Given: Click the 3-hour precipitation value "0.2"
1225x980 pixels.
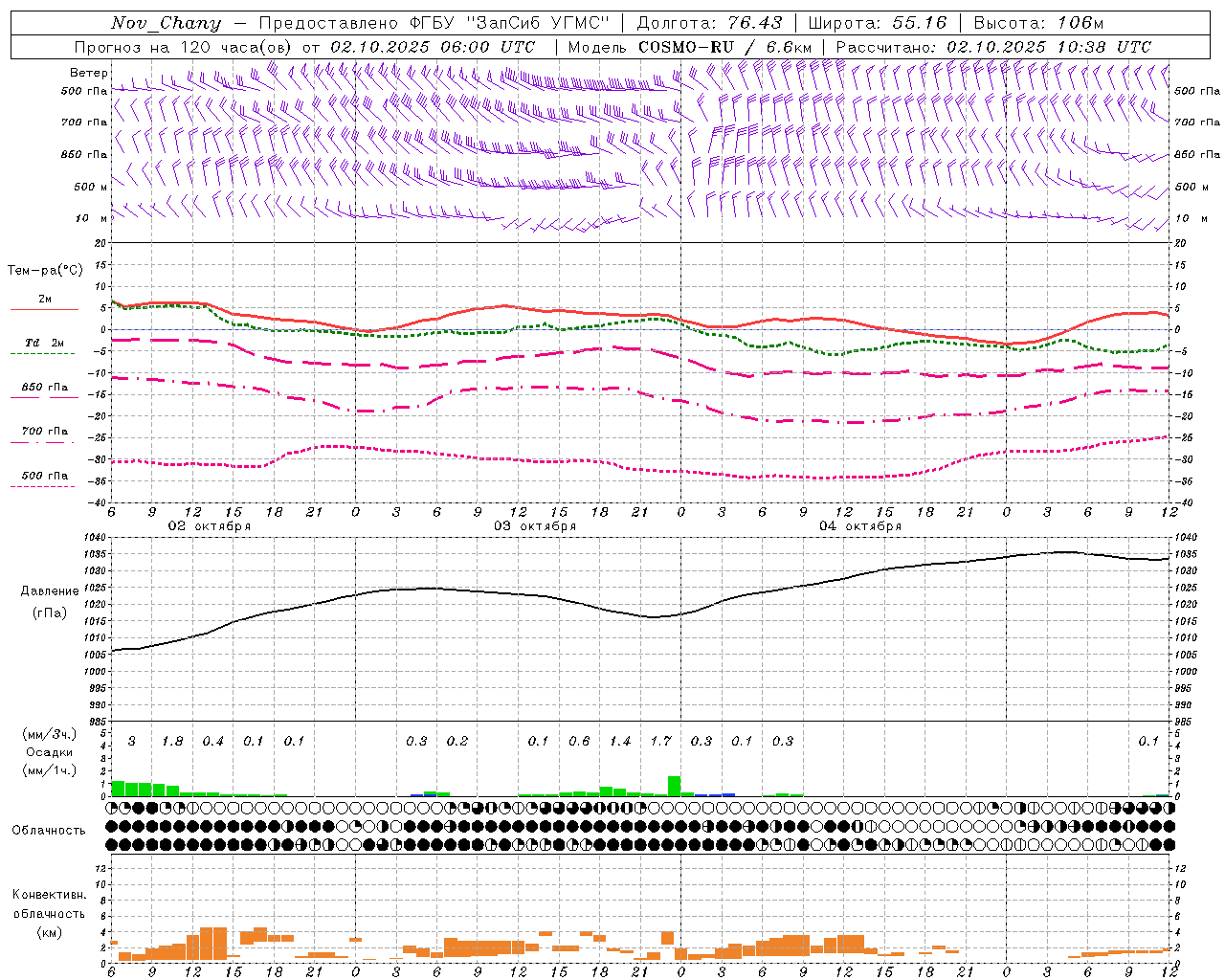Looking at the screenshot, I should point(457,742).
